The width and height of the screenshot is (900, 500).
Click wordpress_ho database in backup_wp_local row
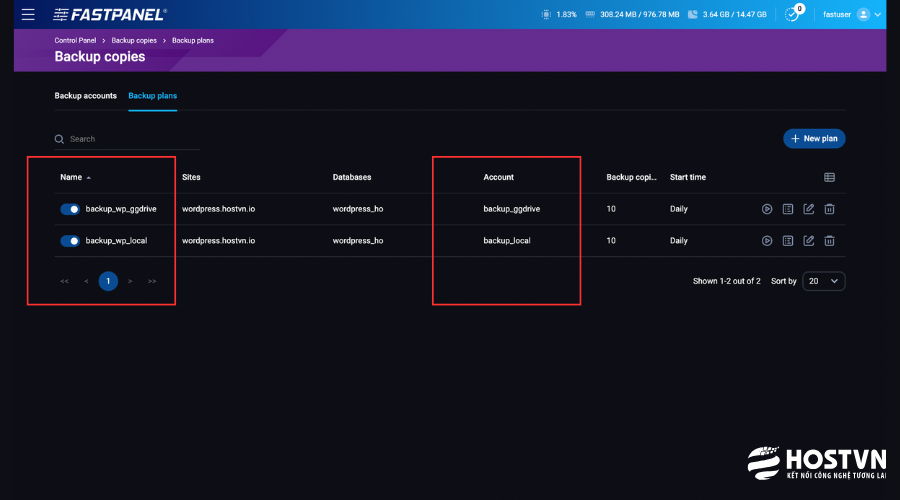[358, 241]
